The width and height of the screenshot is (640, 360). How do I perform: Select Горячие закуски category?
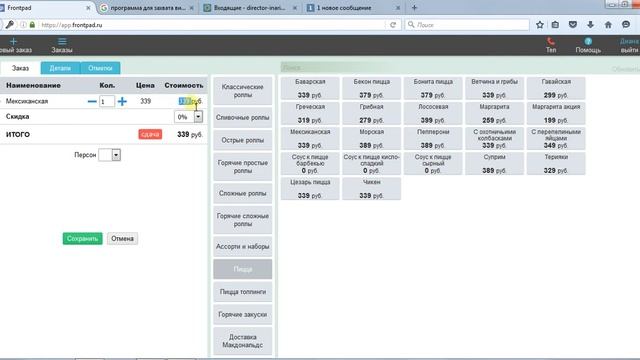tap(242, 314)
